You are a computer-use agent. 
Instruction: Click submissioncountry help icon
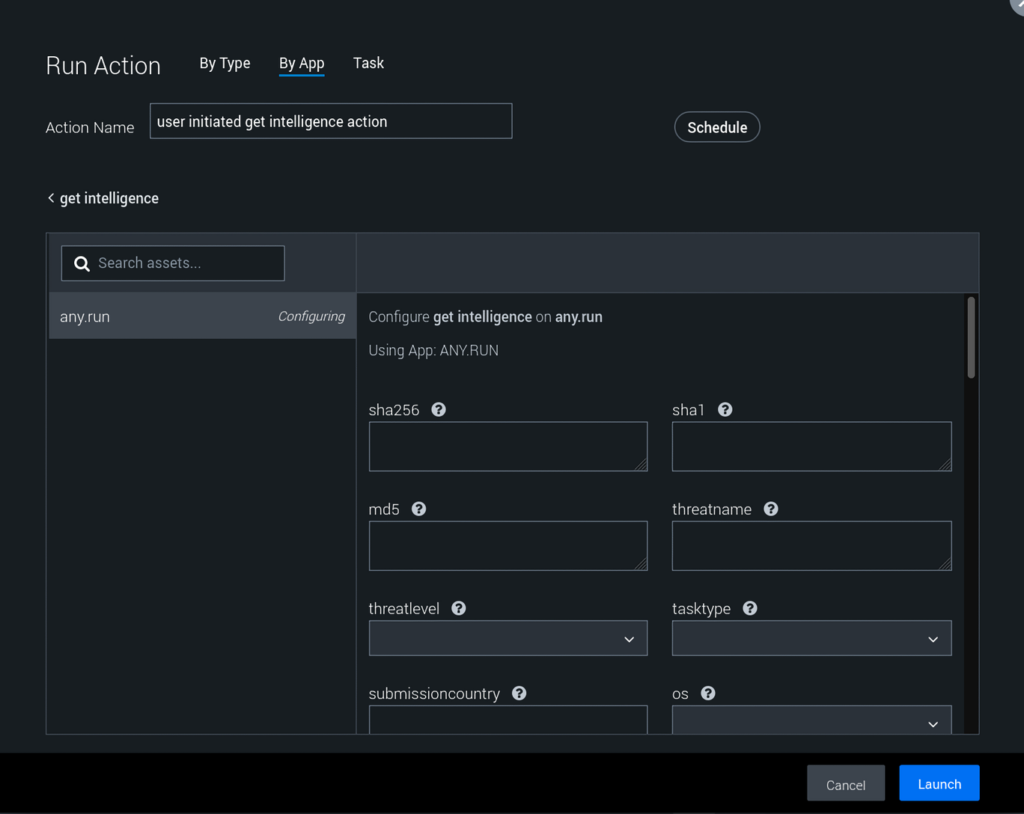pos(519,693)
